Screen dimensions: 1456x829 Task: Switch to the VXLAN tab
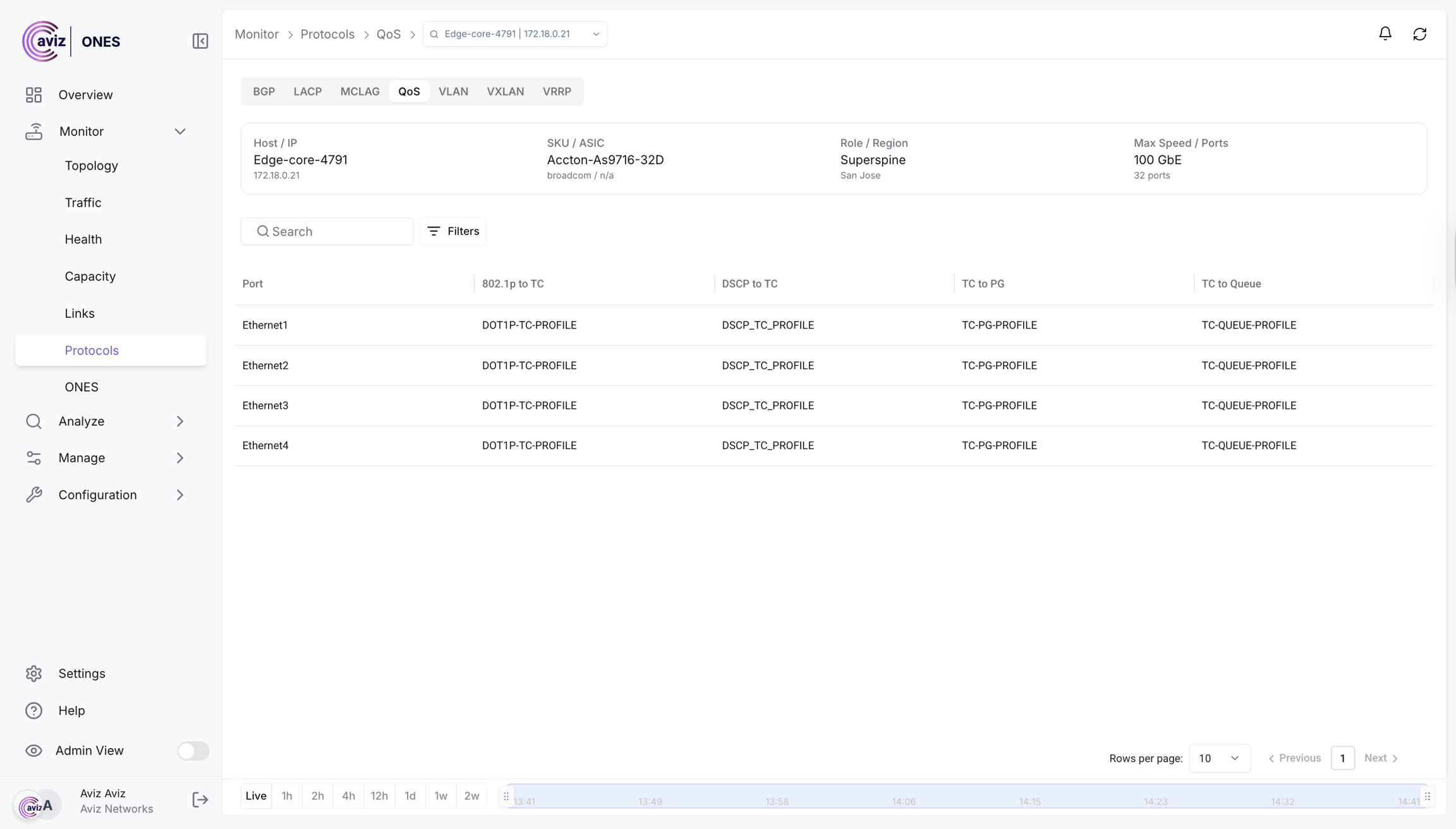tap(505, 92)
